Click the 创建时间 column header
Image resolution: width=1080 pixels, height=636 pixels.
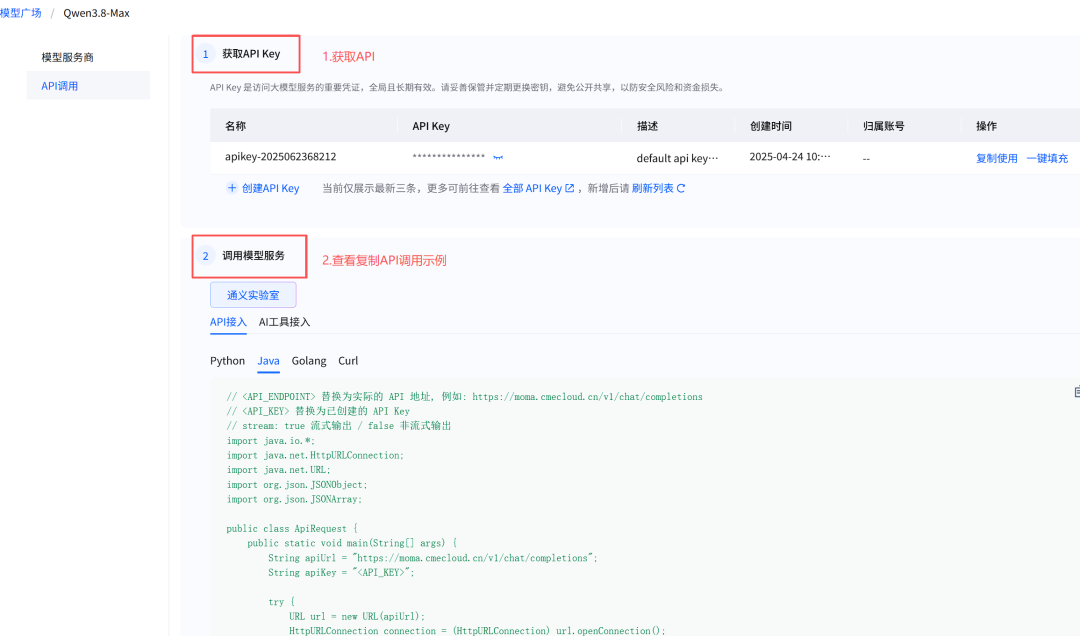(770, 126)
